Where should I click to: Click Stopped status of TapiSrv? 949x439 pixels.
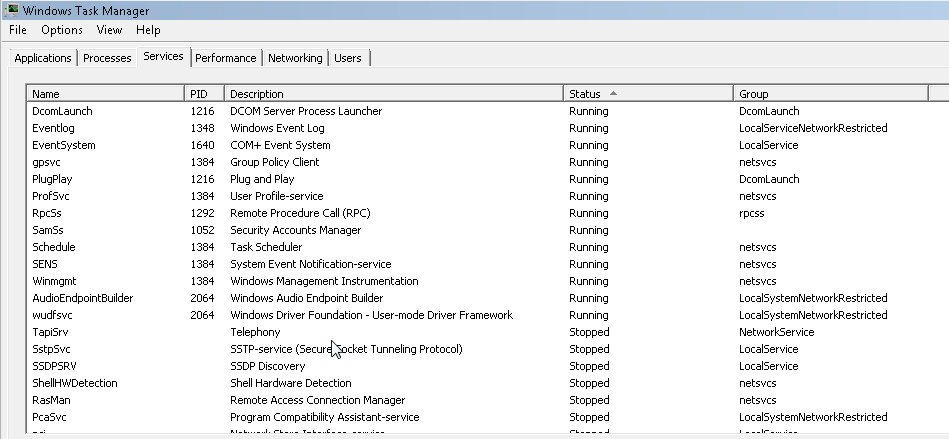(589, 332)
